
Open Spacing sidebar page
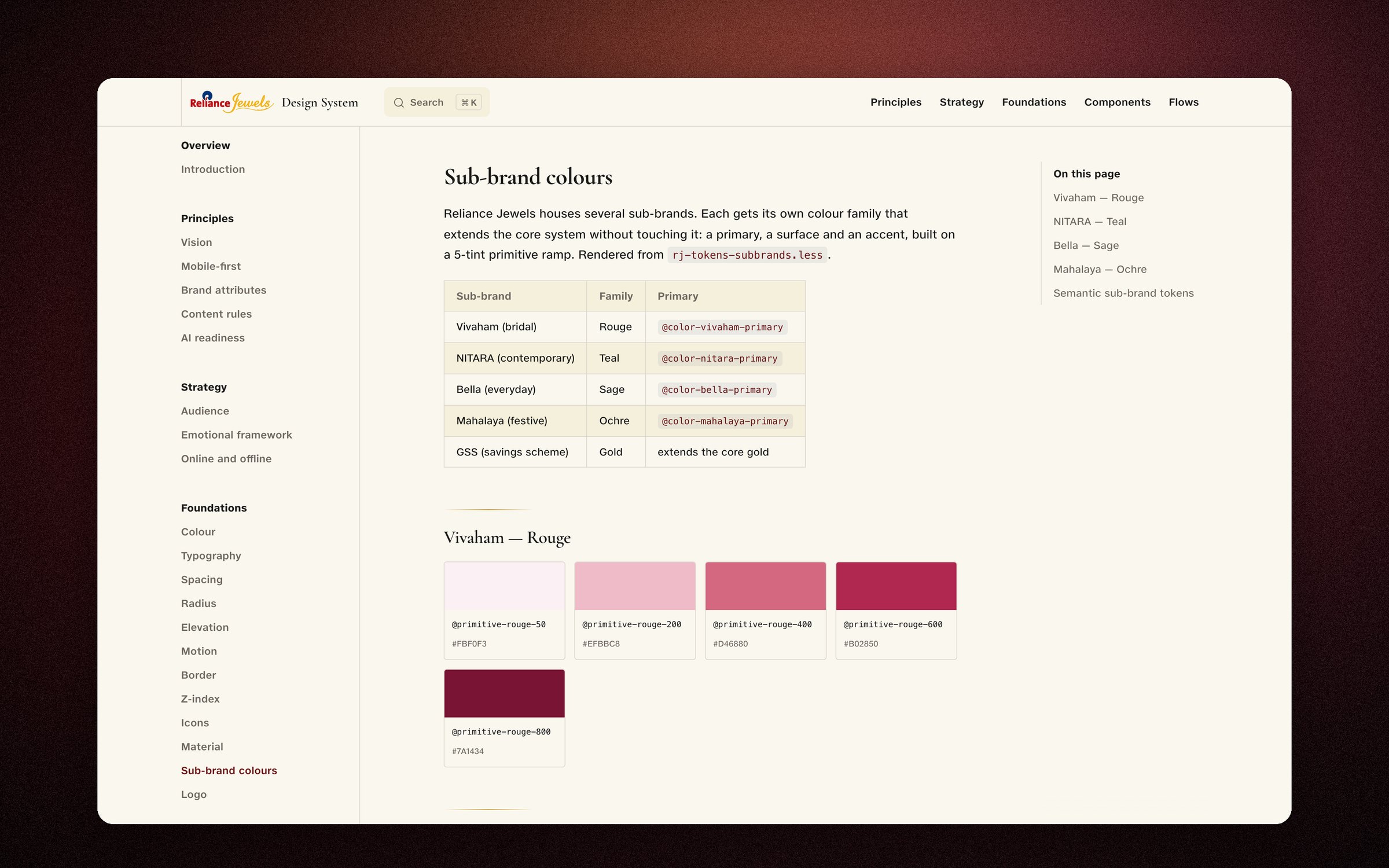tap(201, 579)
